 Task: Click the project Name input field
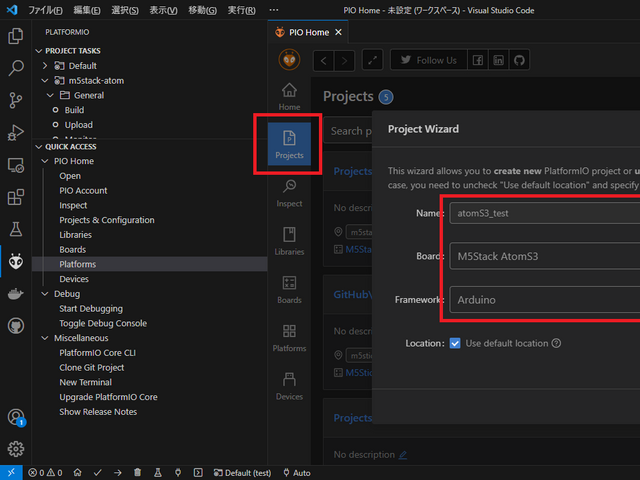544,213
